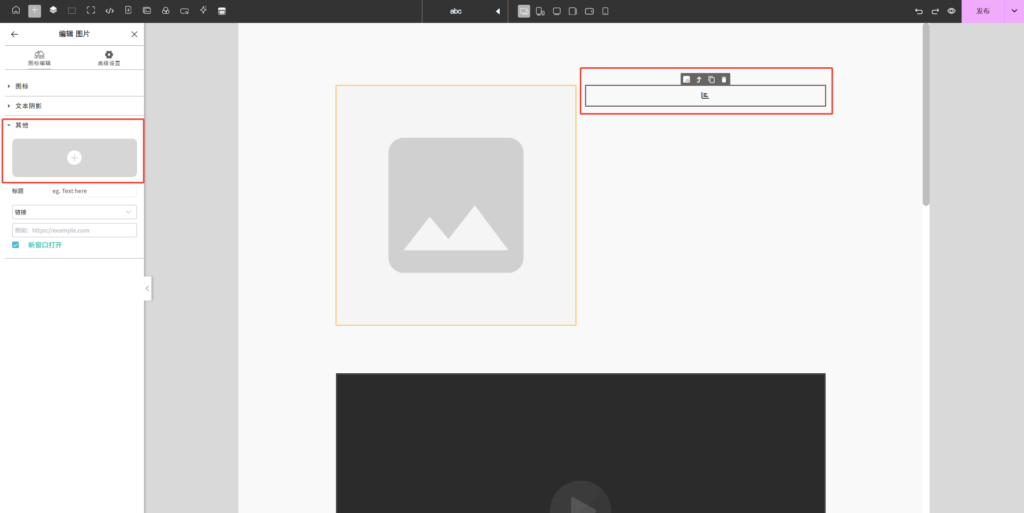
Task: Click the delete icon on widget toolbar
Action: pos(724,79)
